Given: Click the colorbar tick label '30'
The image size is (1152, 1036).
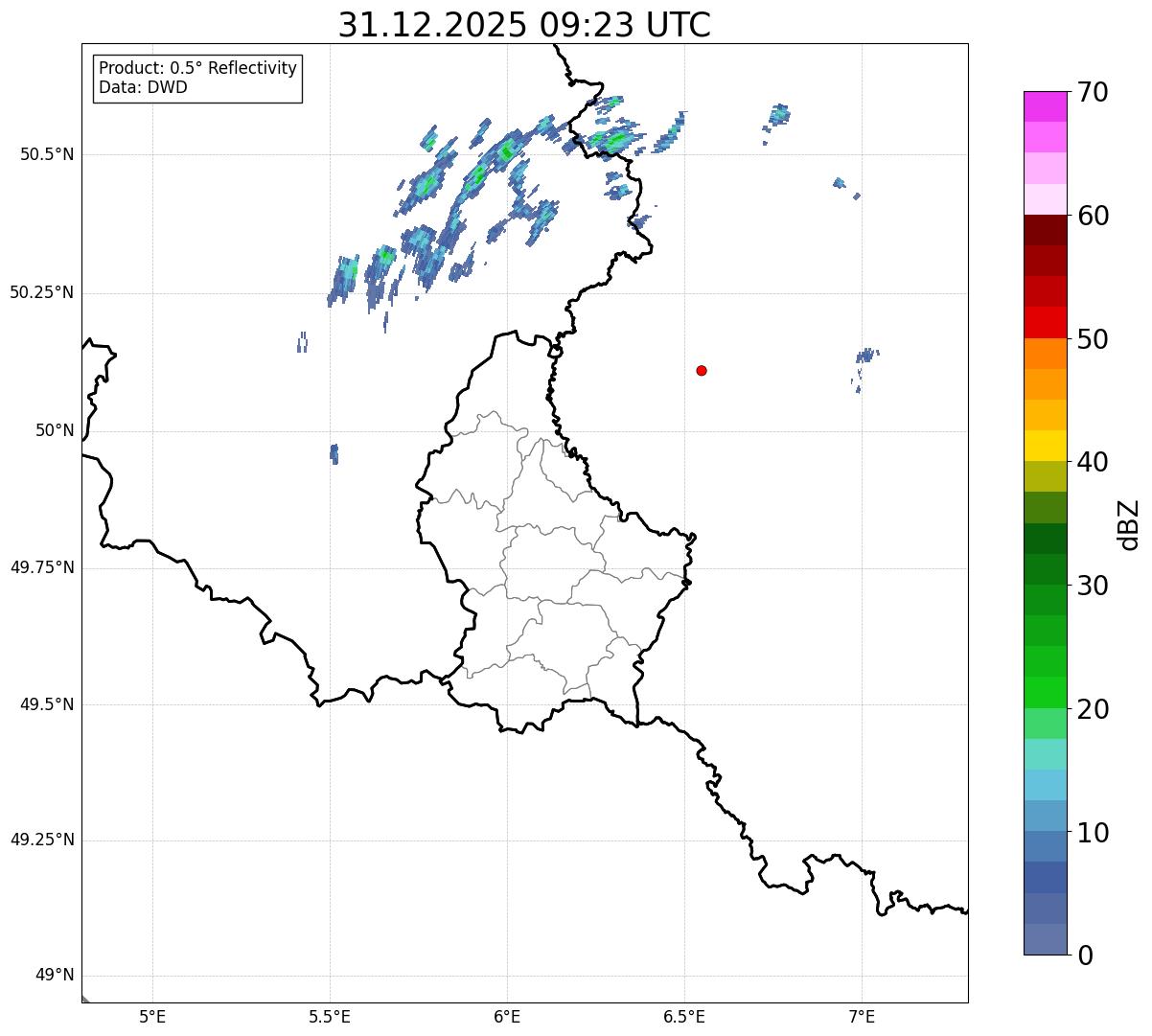Looking at the screenshot, I should pyautogui.click(x=1093, y=586).
